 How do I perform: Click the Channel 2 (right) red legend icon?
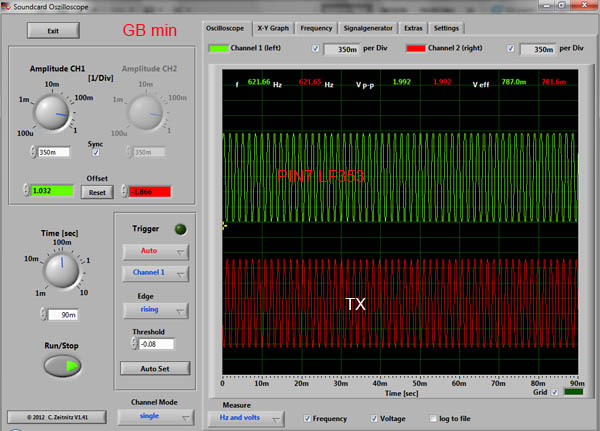click(x=414, y=48)
